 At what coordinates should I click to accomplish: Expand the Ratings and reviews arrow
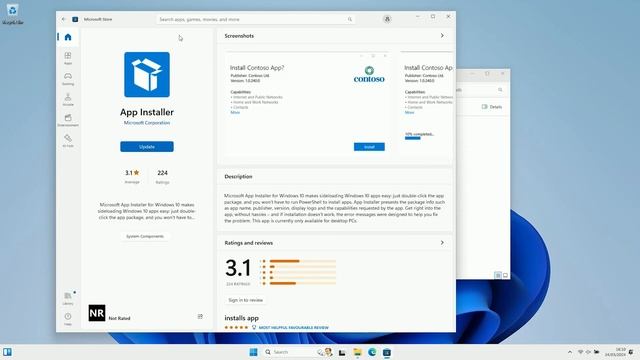[442, 242]
